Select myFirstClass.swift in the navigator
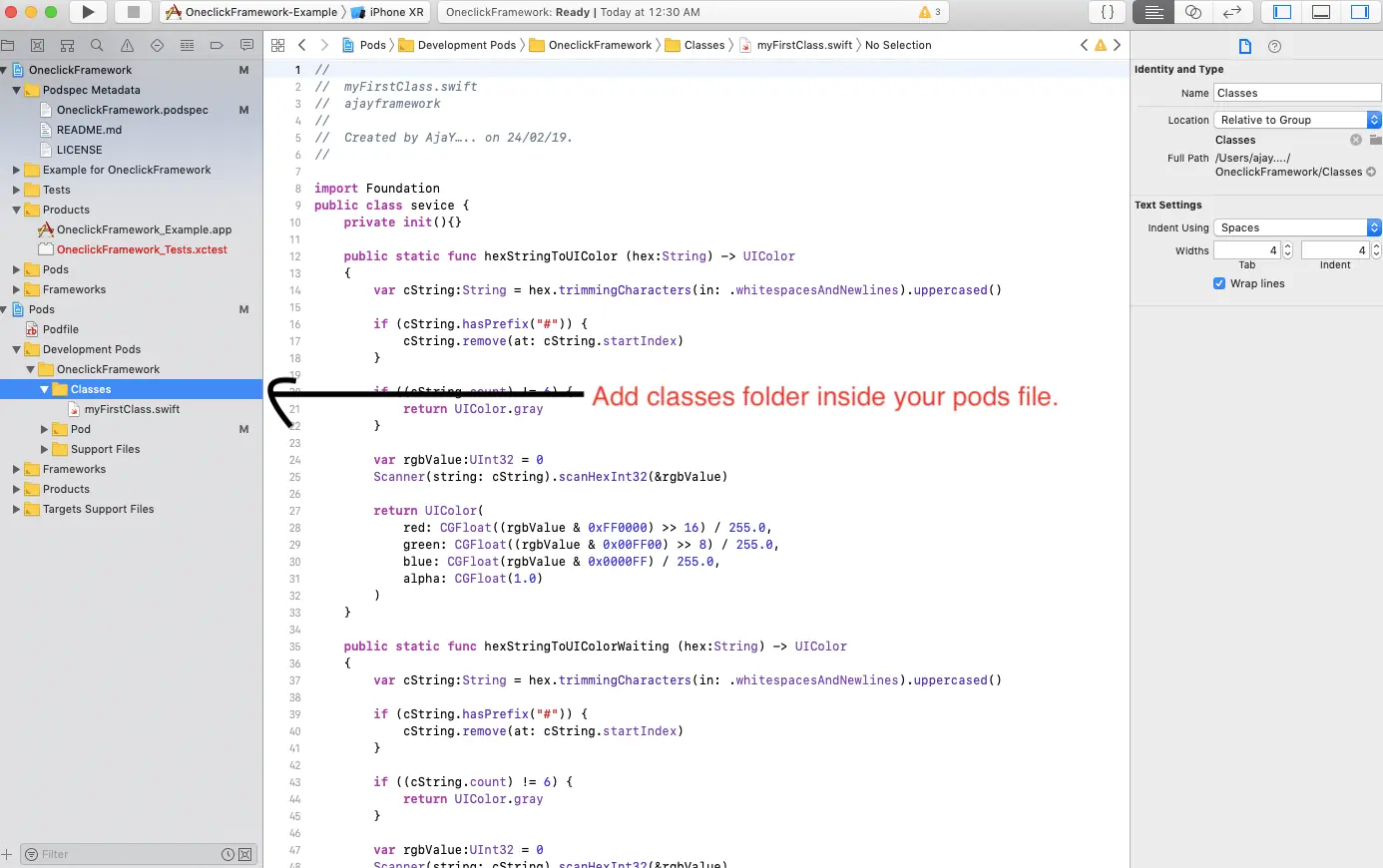Image resolution: width=1383 pixels, height=868 pixels. point(132,409)
